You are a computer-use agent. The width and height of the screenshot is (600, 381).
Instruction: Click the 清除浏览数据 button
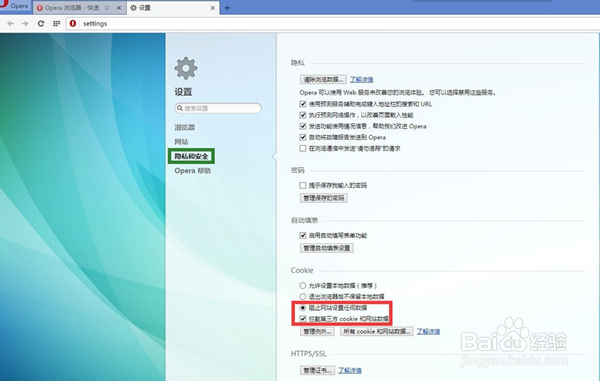[x=323, y=80]
